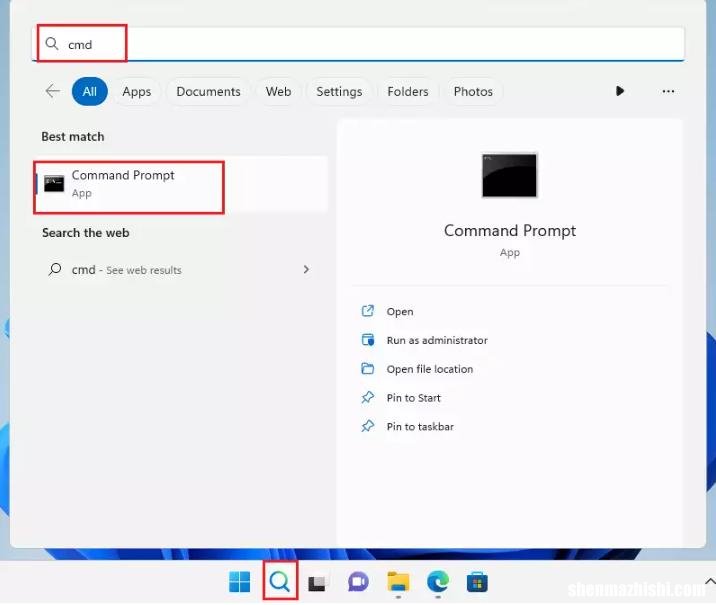Switch to the Apps filter tab

(x=137, y=91)
